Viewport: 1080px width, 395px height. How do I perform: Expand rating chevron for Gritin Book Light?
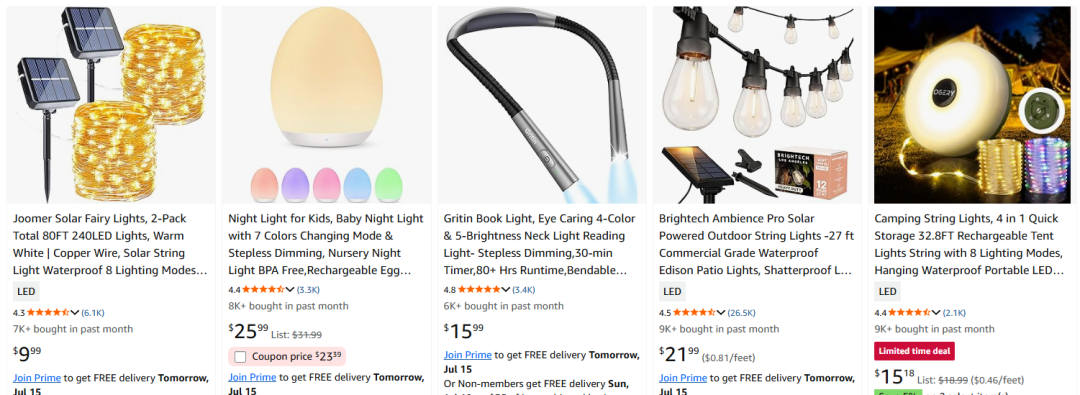click(506, 290)
